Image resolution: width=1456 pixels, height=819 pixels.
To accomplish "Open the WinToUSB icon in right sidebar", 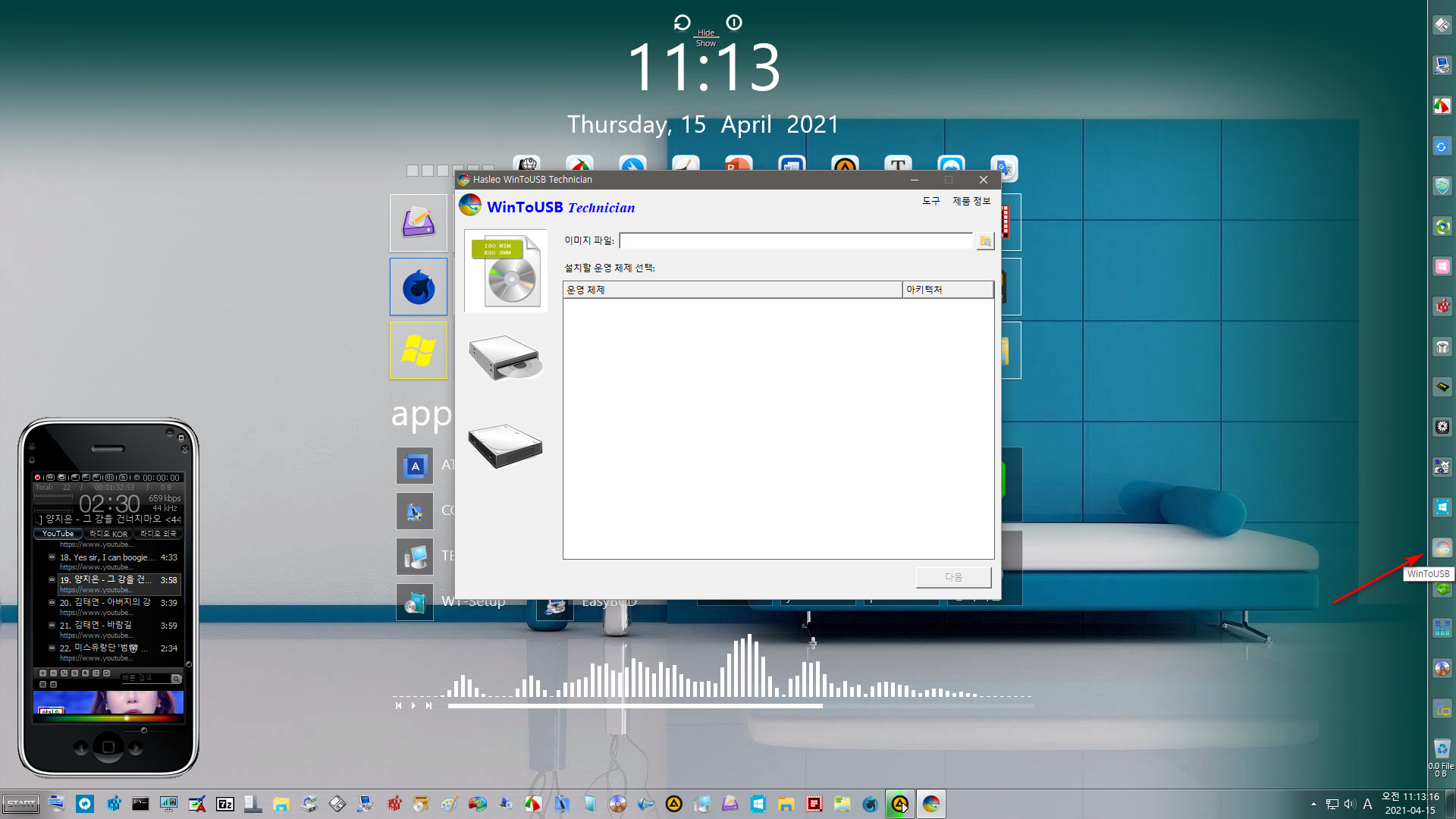I will coord(1442,548).
